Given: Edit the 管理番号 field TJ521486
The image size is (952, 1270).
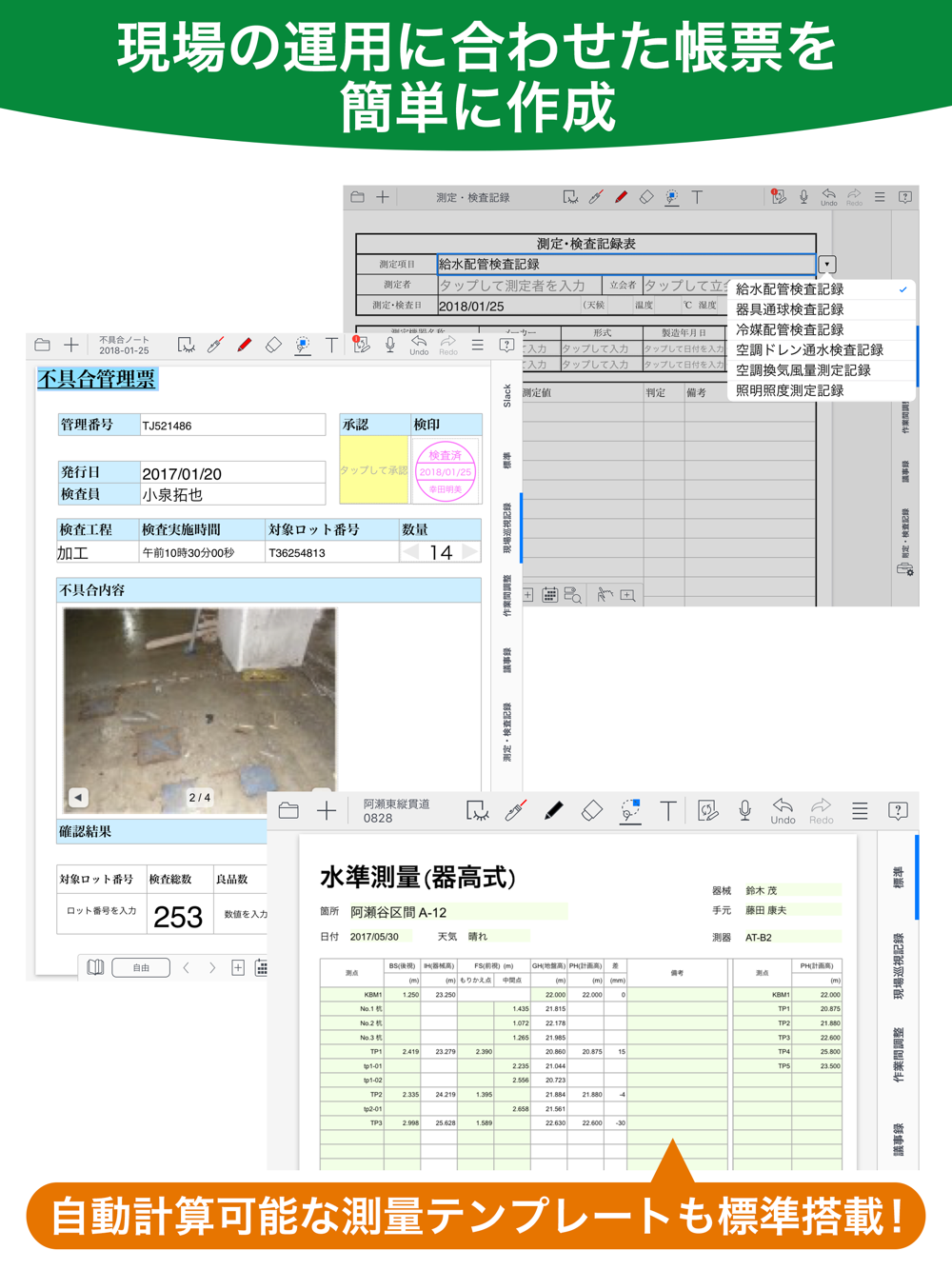Looking at the screenshot, I should tap(232, 425).
